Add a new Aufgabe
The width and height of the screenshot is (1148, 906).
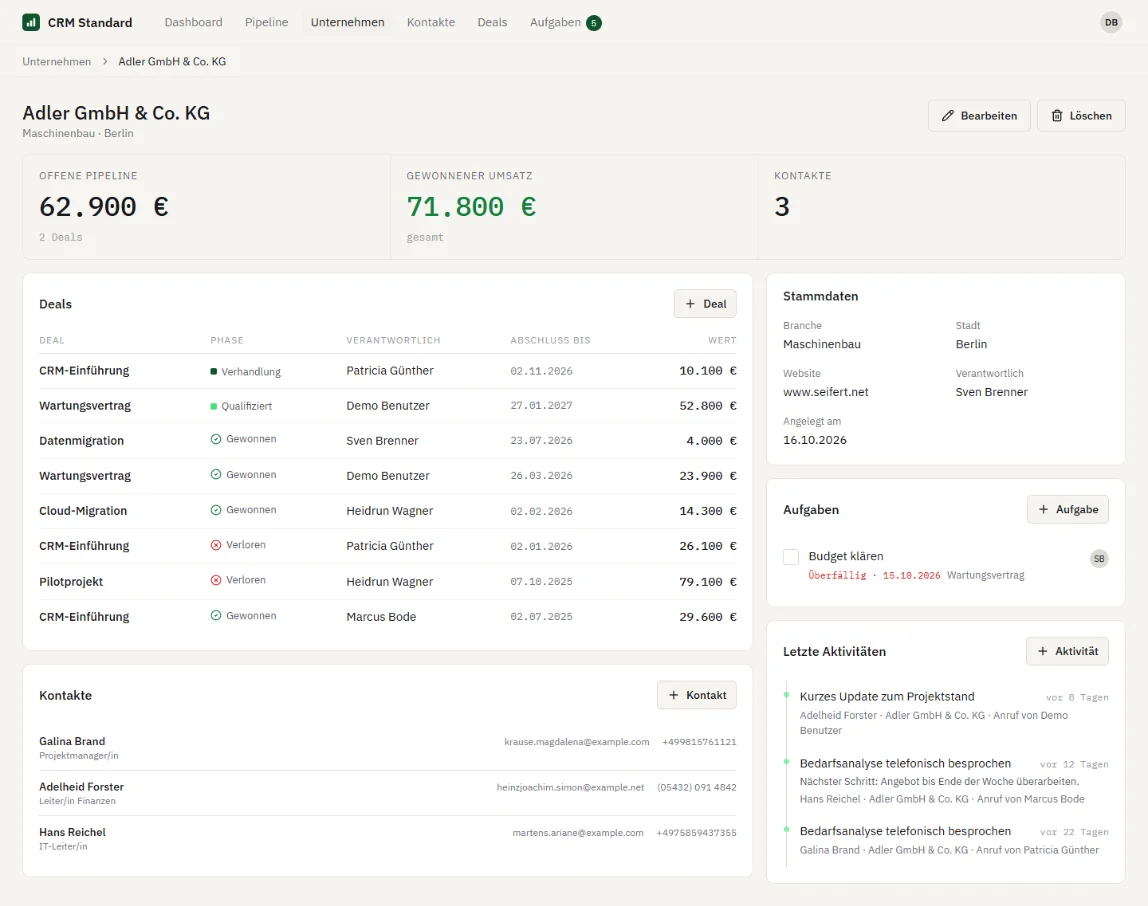click(1067, 509)
